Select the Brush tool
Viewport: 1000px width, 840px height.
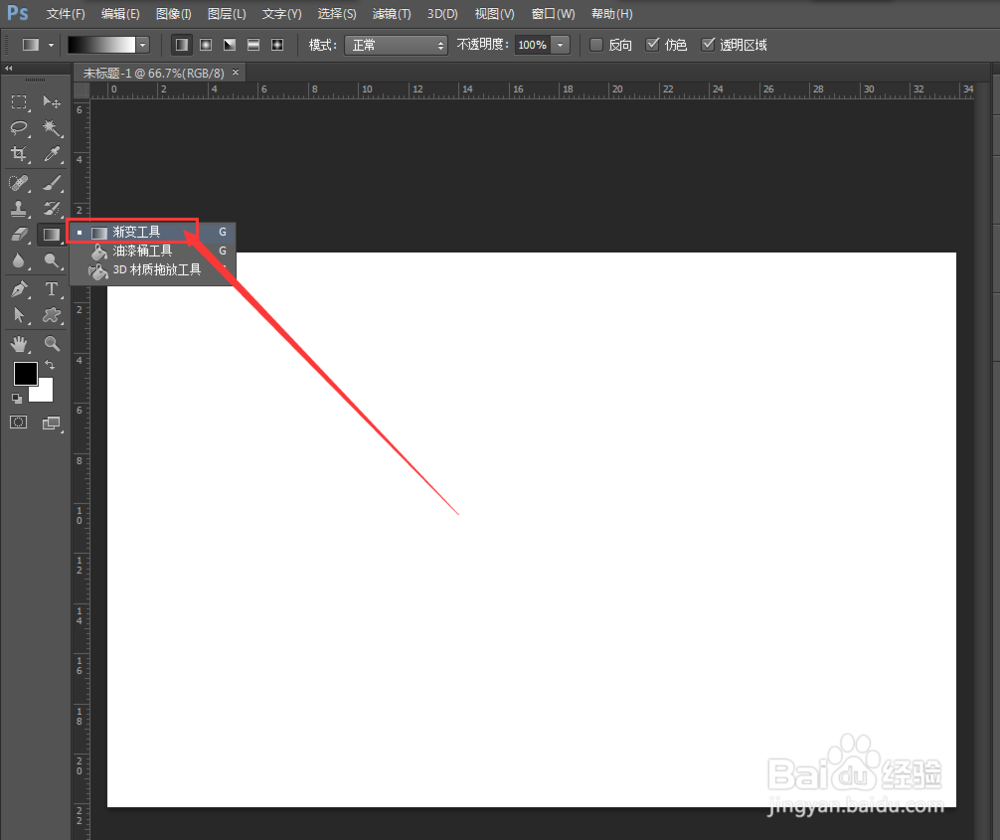52,184
